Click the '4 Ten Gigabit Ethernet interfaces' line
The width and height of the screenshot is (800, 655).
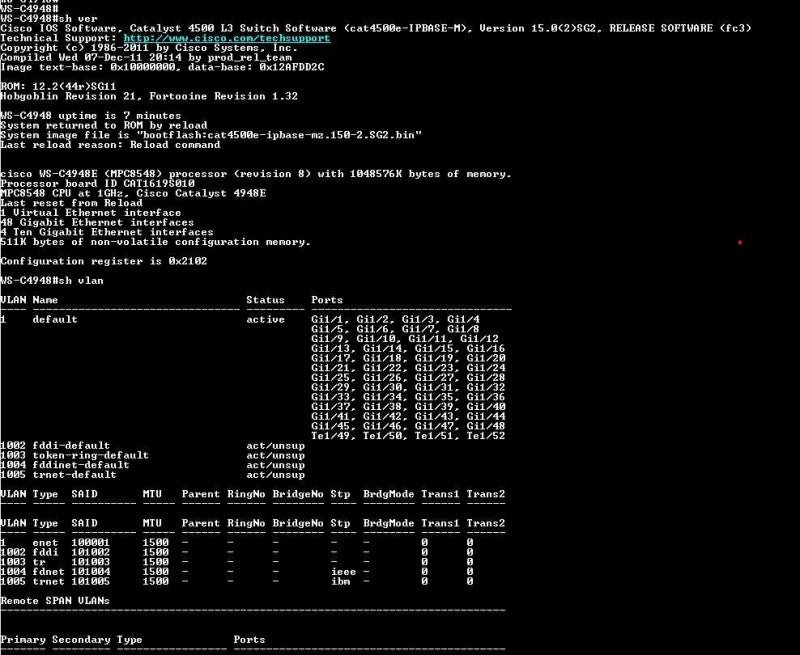[107, 232]
